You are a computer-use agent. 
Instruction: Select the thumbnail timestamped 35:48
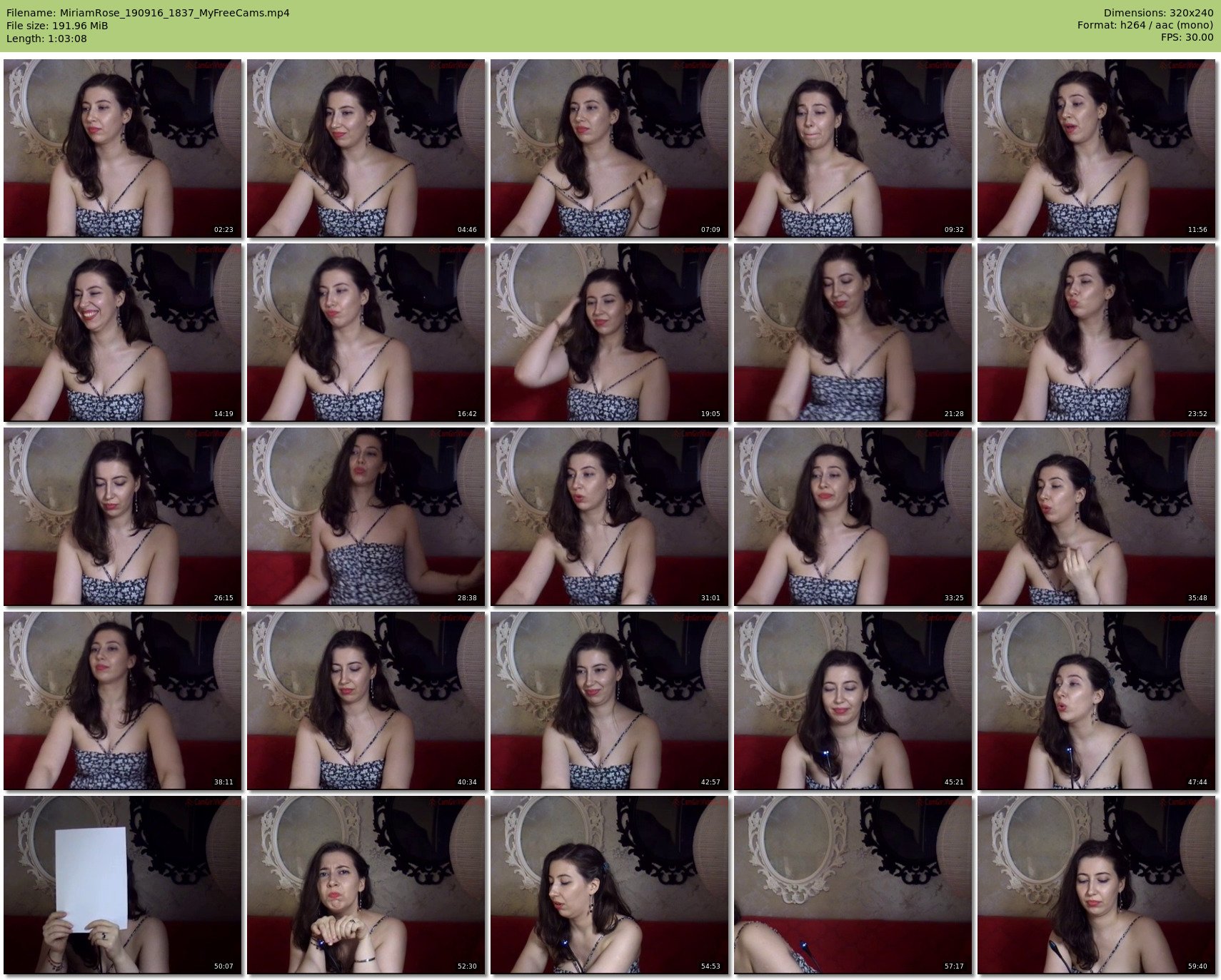click(1097, 516)
